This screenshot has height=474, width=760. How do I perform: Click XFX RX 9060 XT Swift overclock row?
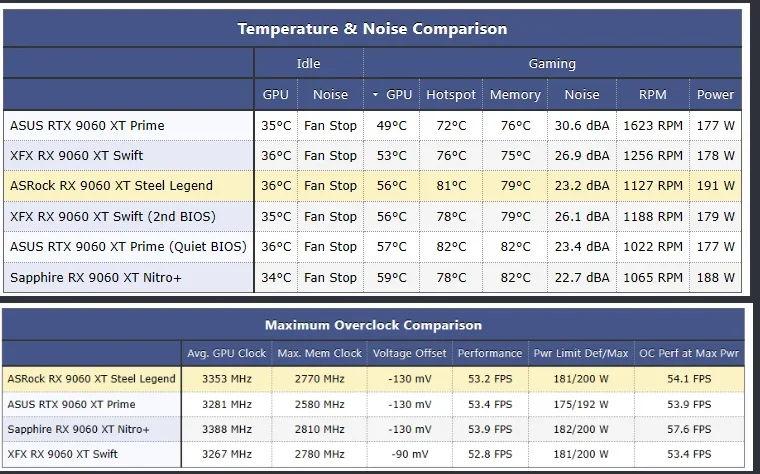[373, 454]
